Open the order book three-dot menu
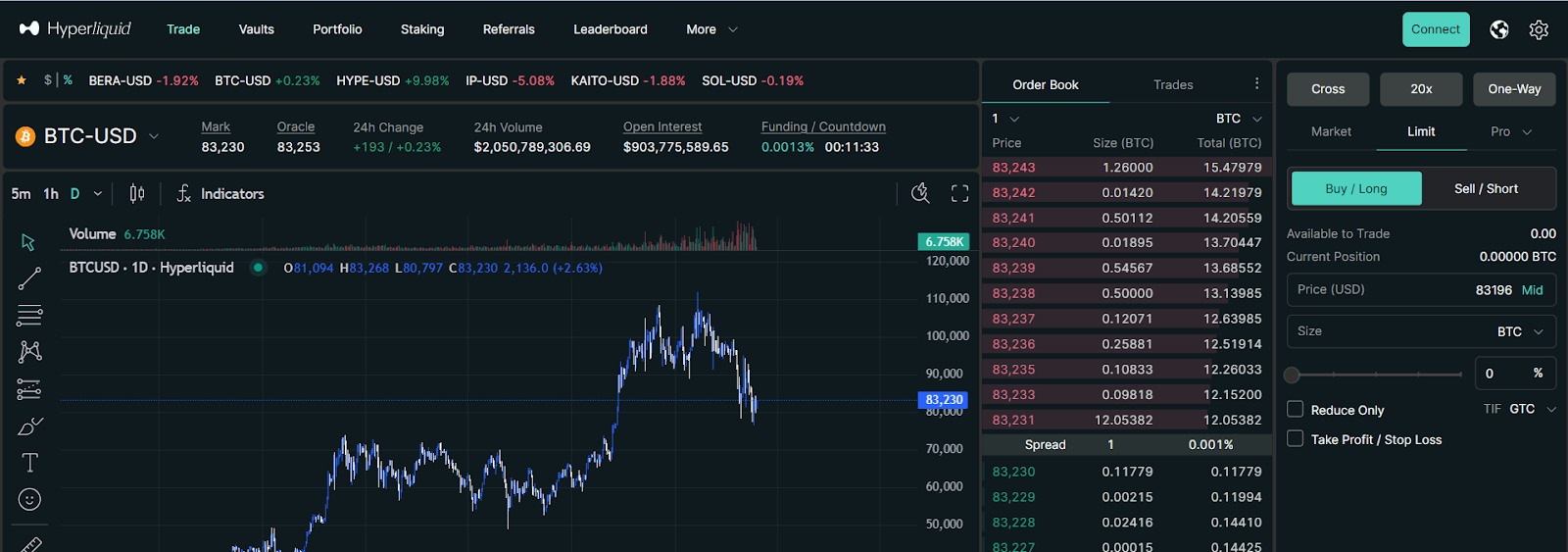1568x552 pixels. (1256, 84)
